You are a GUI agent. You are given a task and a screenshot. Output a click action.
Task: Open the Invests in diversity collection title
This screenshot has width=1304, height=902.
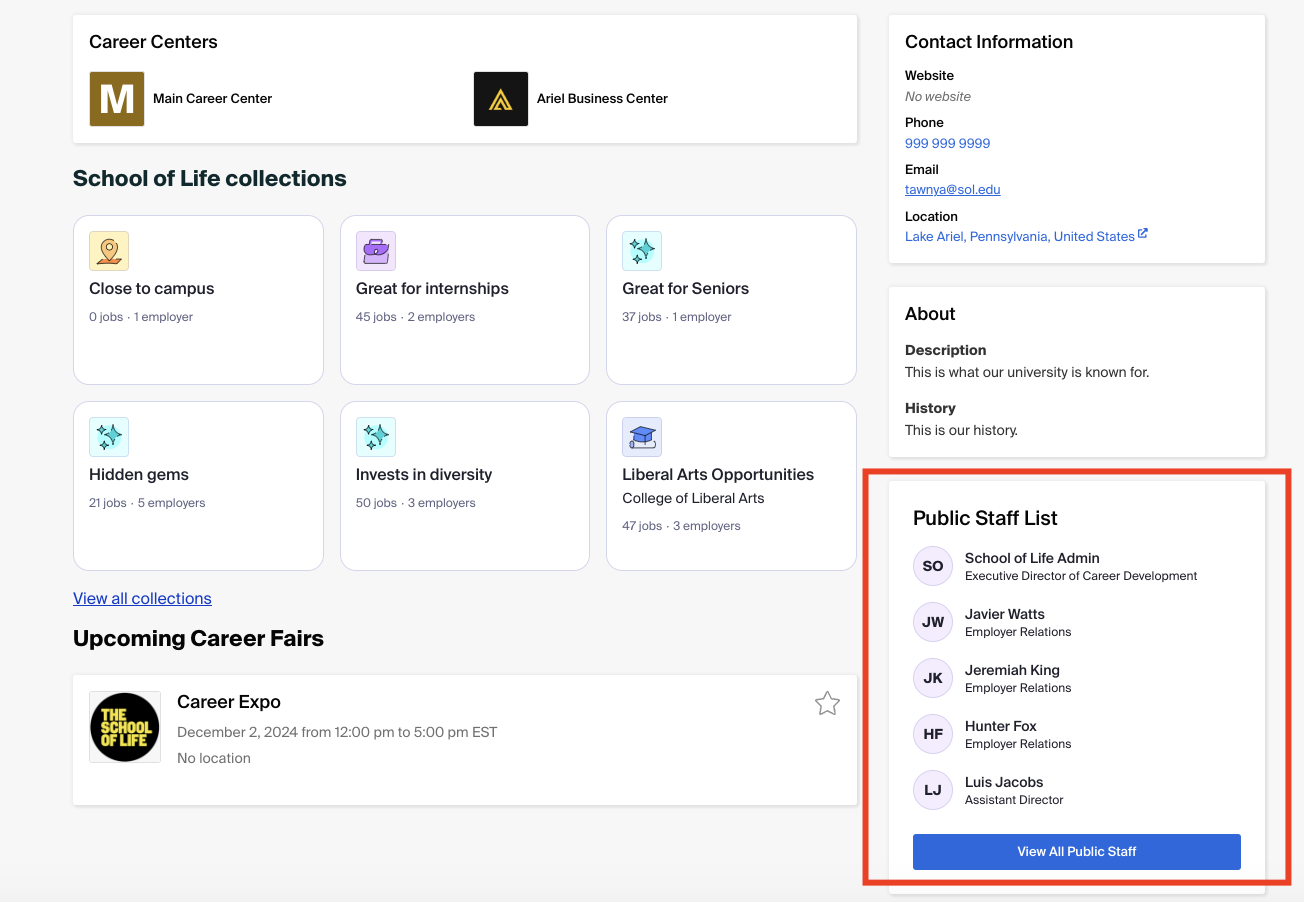pyautogui.click(x=424, y=474)
